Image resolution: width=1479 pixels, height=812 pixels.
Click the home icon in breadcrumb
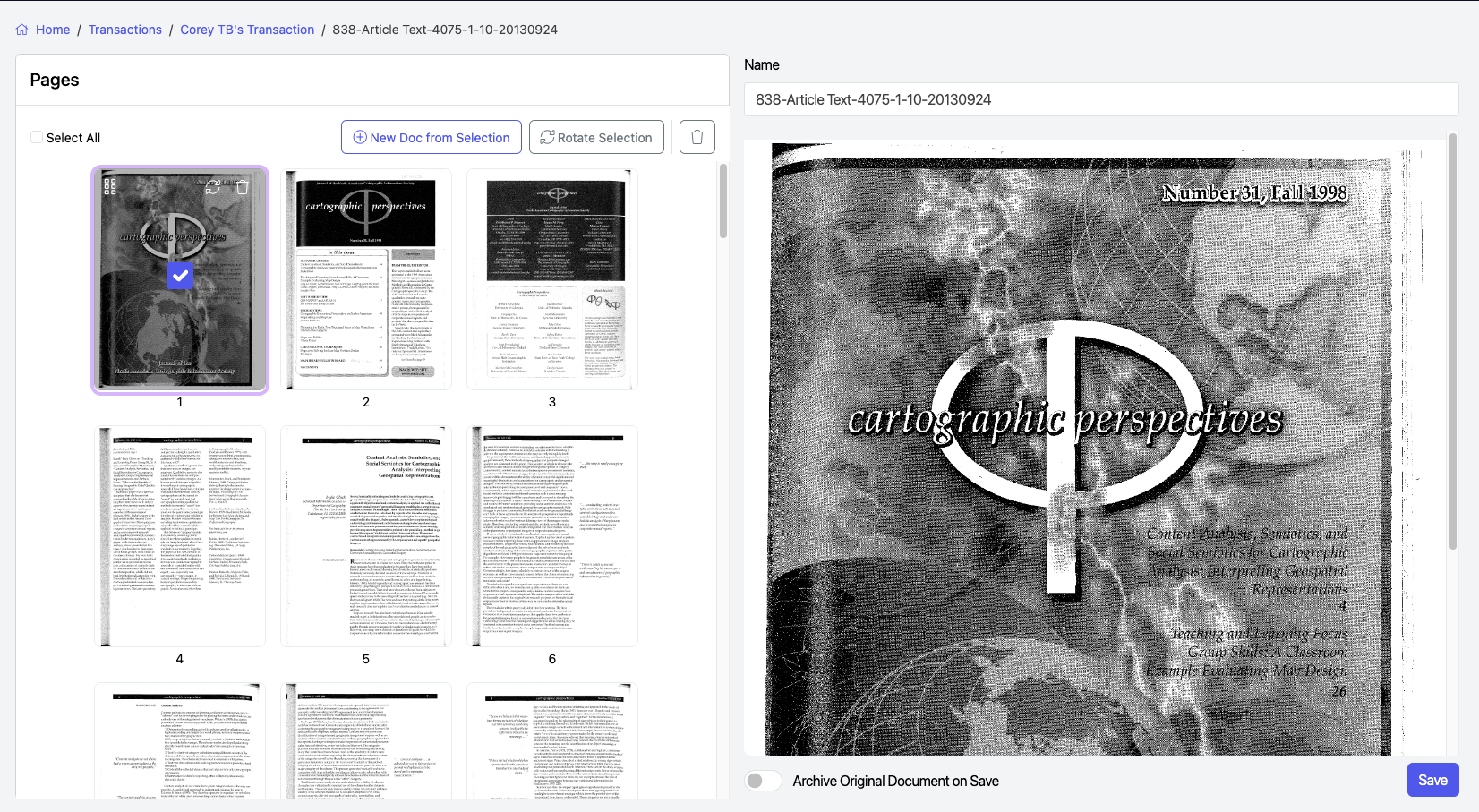(22, 30)
